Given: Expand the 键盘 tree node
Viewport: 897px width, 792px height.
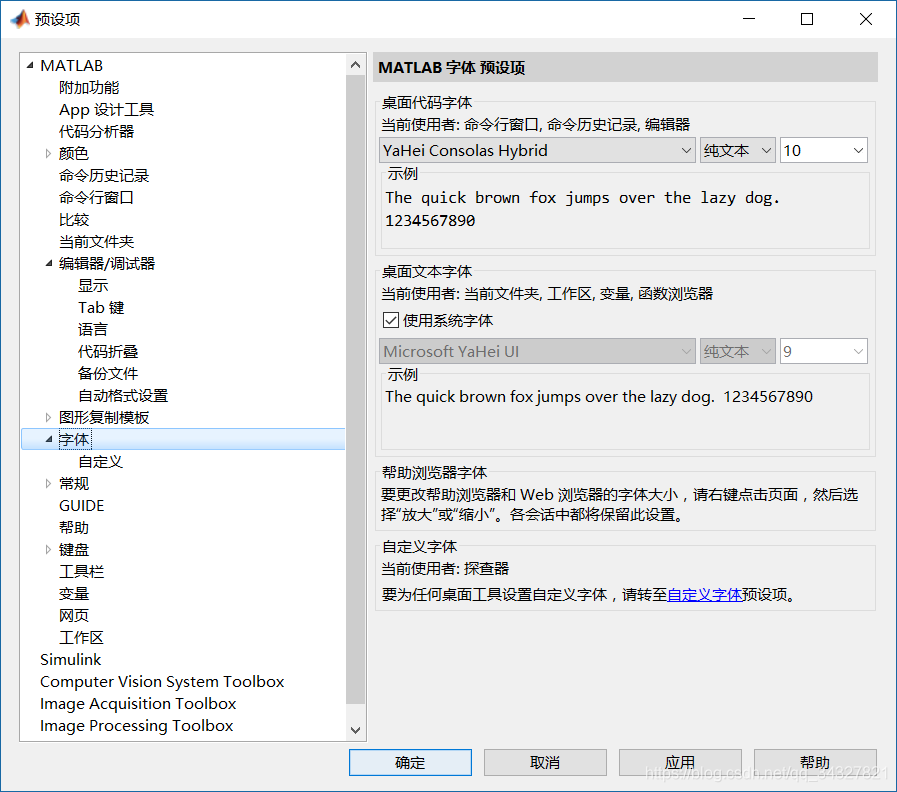Looking at the screenshot, I should pyautogui.click(x=49, y=549).
